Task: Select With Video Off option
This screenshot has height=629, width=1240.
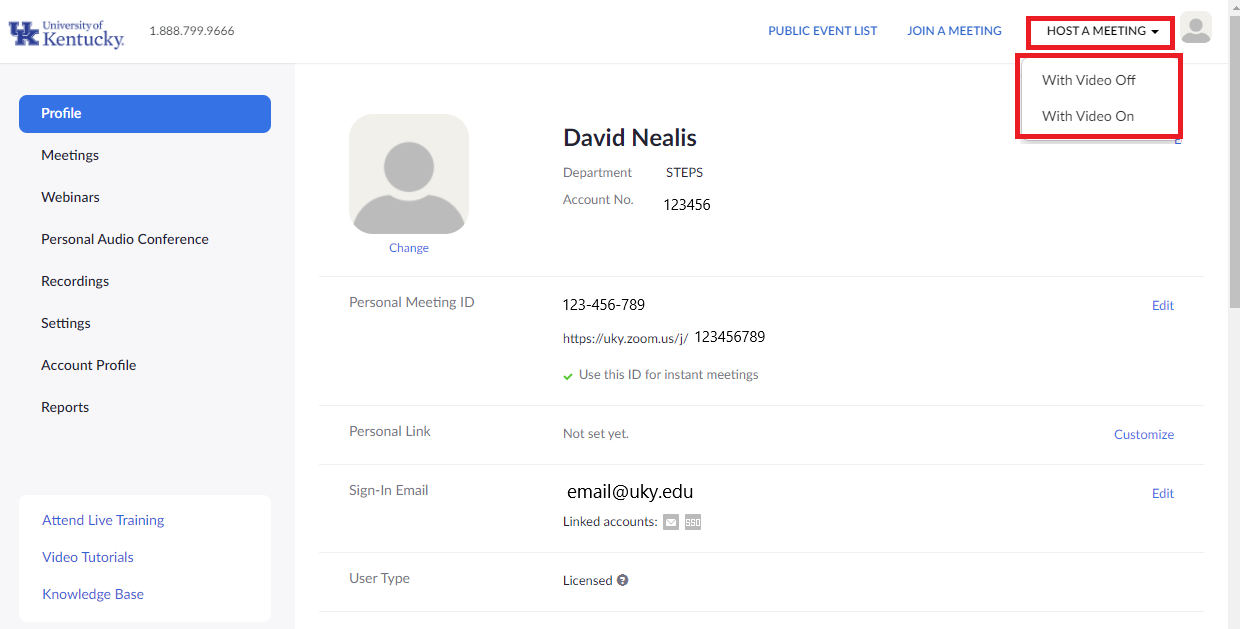Action: coord(1089,80)
